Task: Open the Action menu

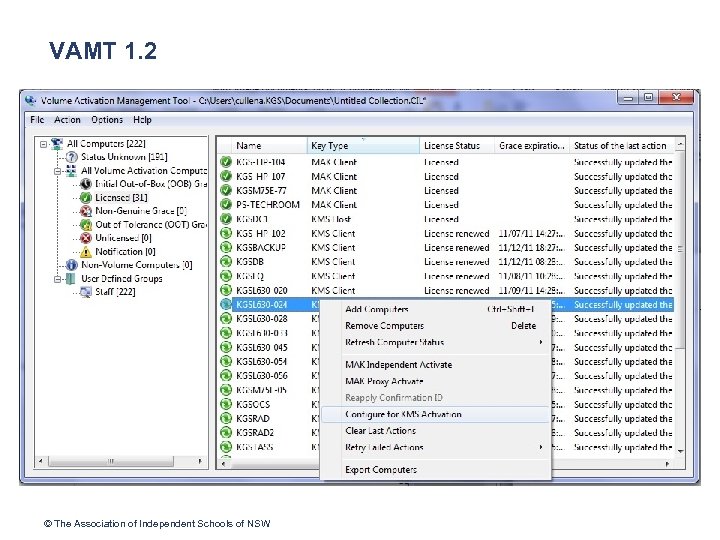Action: pyautogui.click(x=67, y=120)
